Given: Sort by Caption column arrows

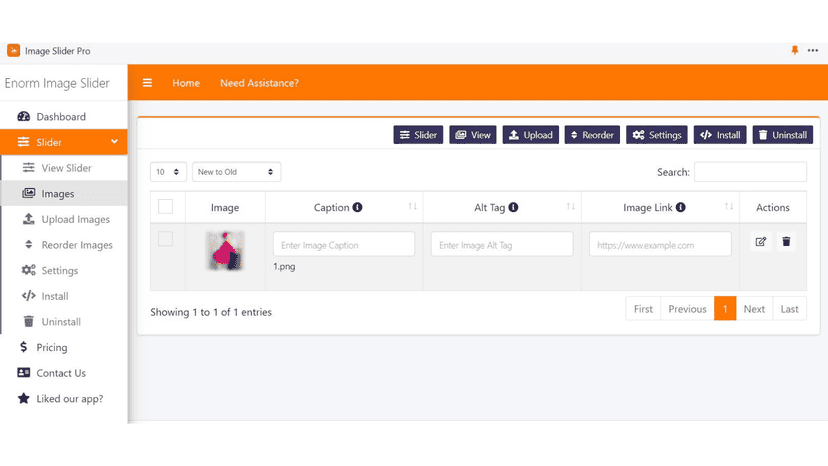Looking at the screenshot, I should coord(412,207).
